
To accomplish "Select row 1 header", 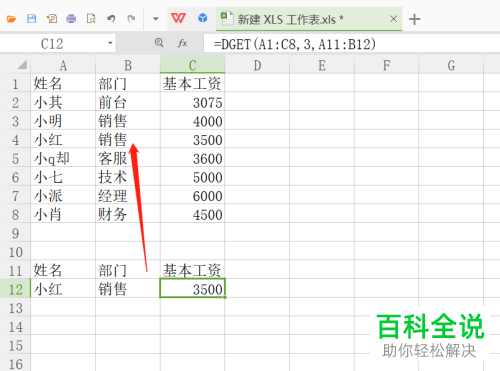I will [15, 84].
